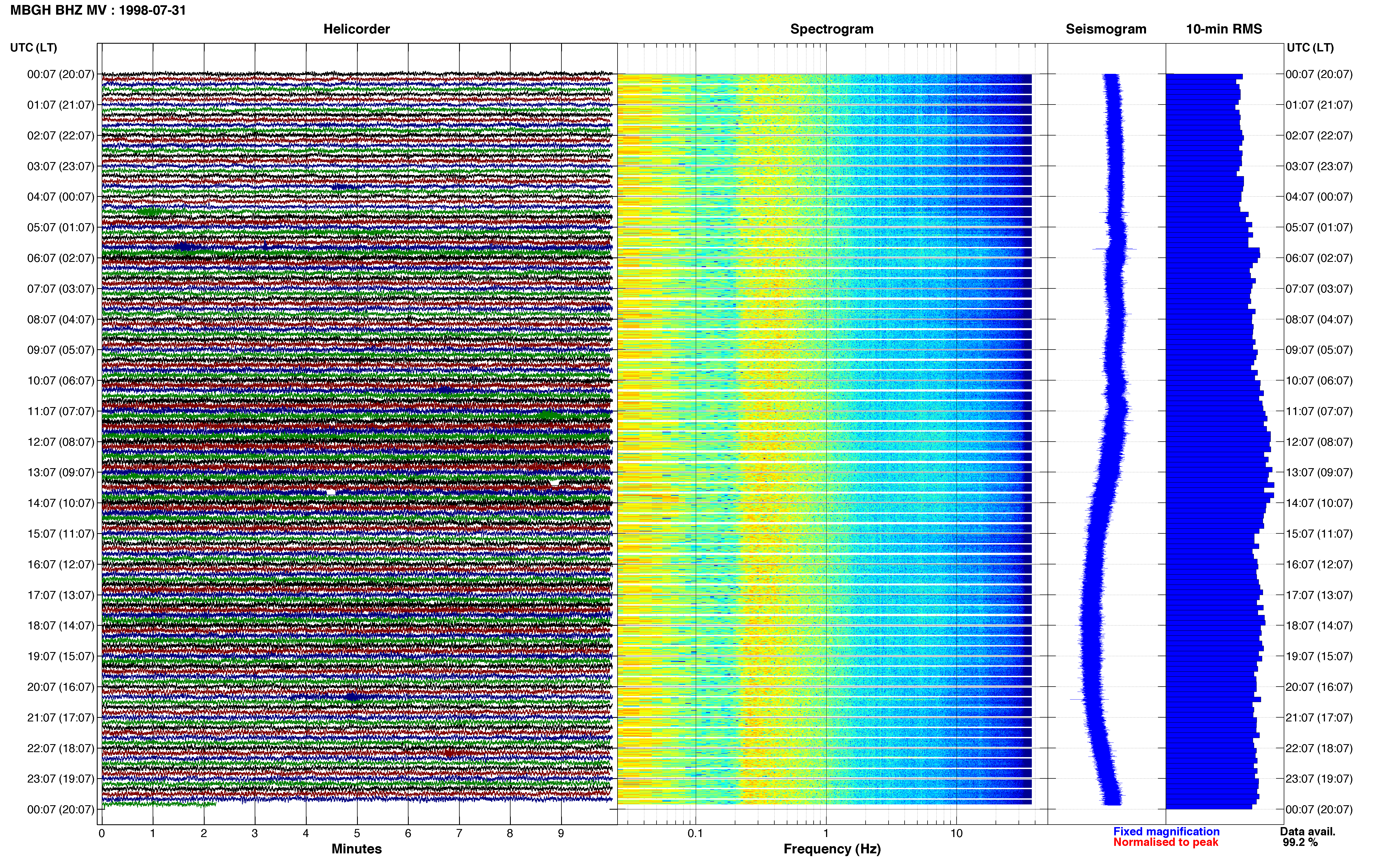
Task: Click the 9 tick on the Minutes axis
Action: pos(561,833)
